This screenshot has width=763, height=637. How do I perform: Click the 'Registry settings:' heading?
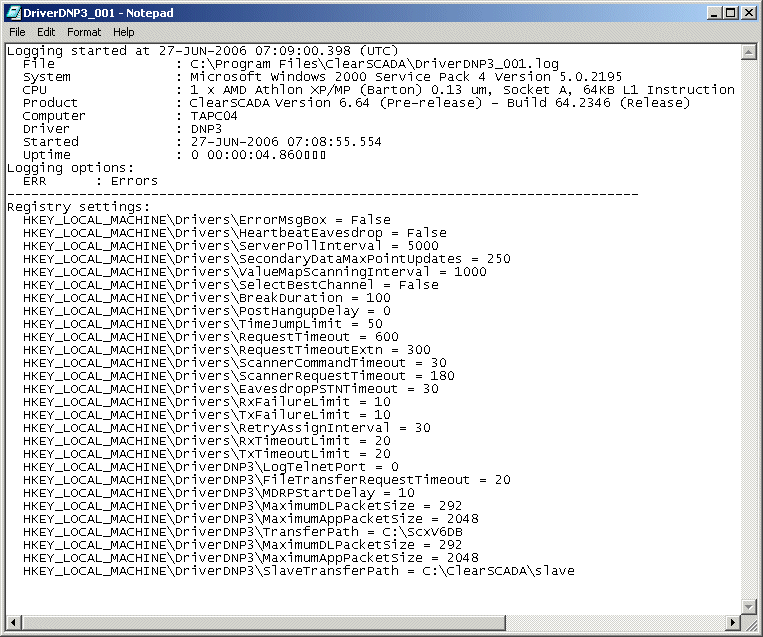[78, 207]
